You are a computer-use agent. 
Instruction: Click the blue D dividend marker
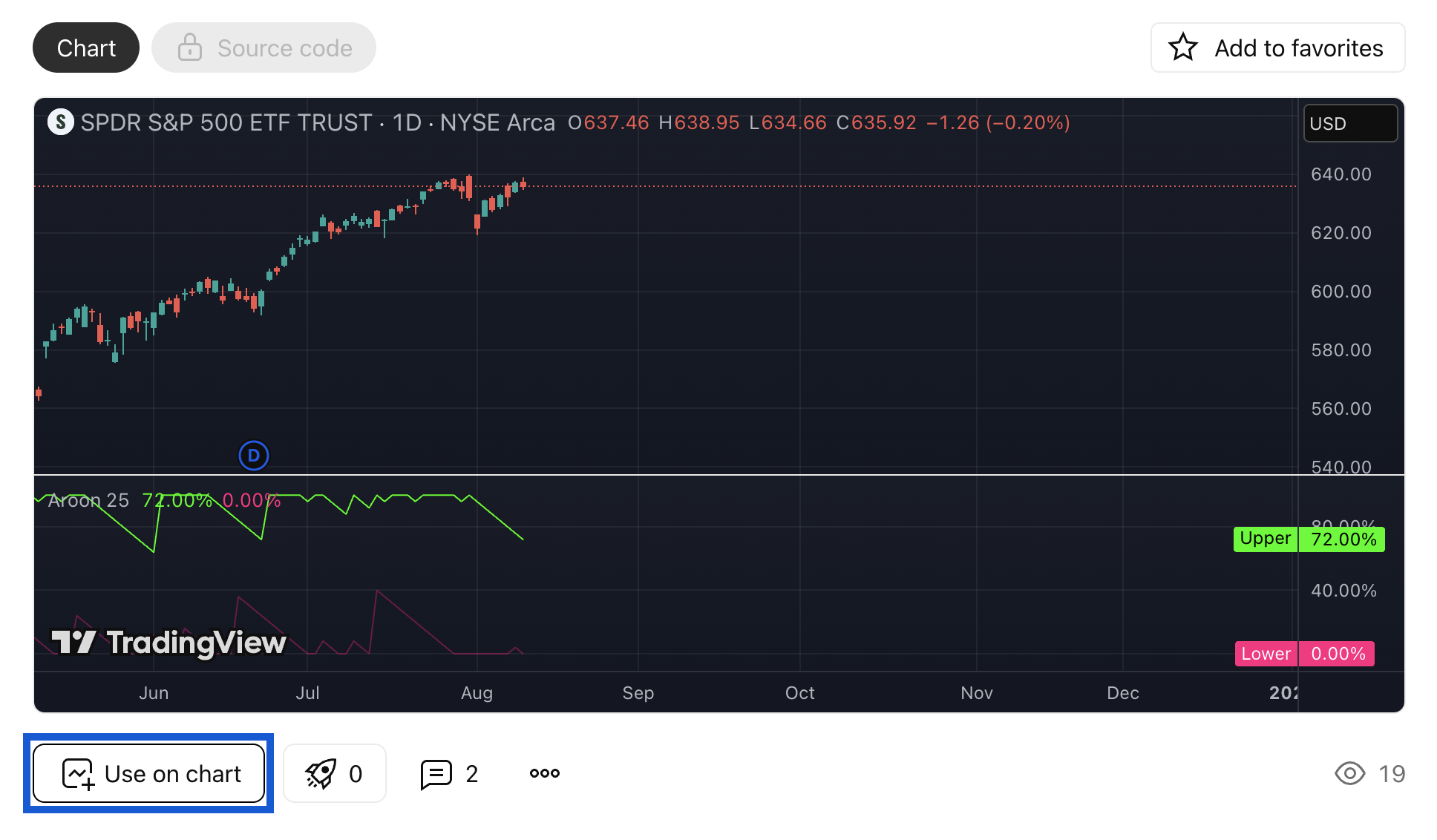254,456
